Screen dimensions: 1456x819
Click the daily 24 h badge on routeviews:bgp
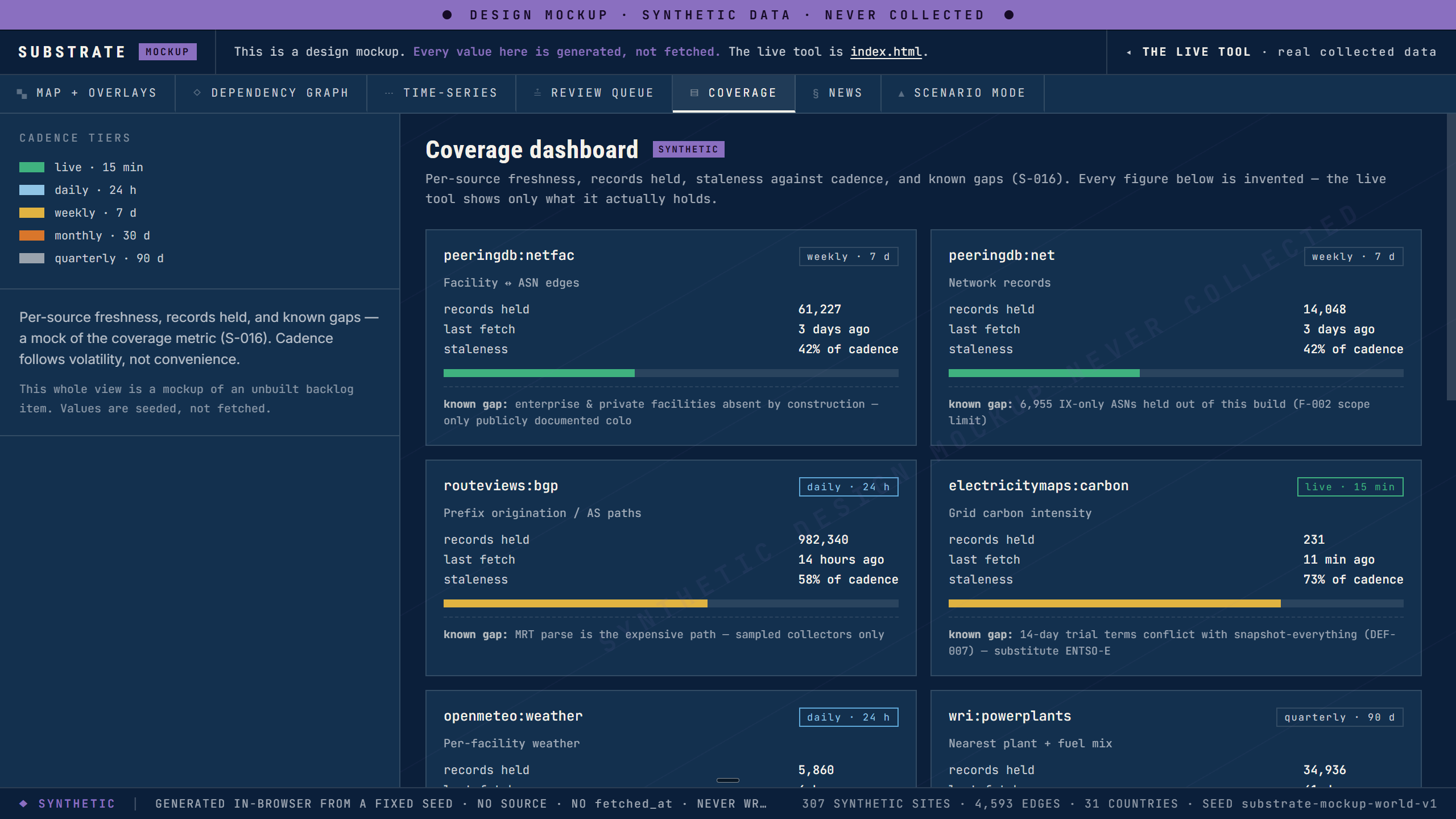849,487
